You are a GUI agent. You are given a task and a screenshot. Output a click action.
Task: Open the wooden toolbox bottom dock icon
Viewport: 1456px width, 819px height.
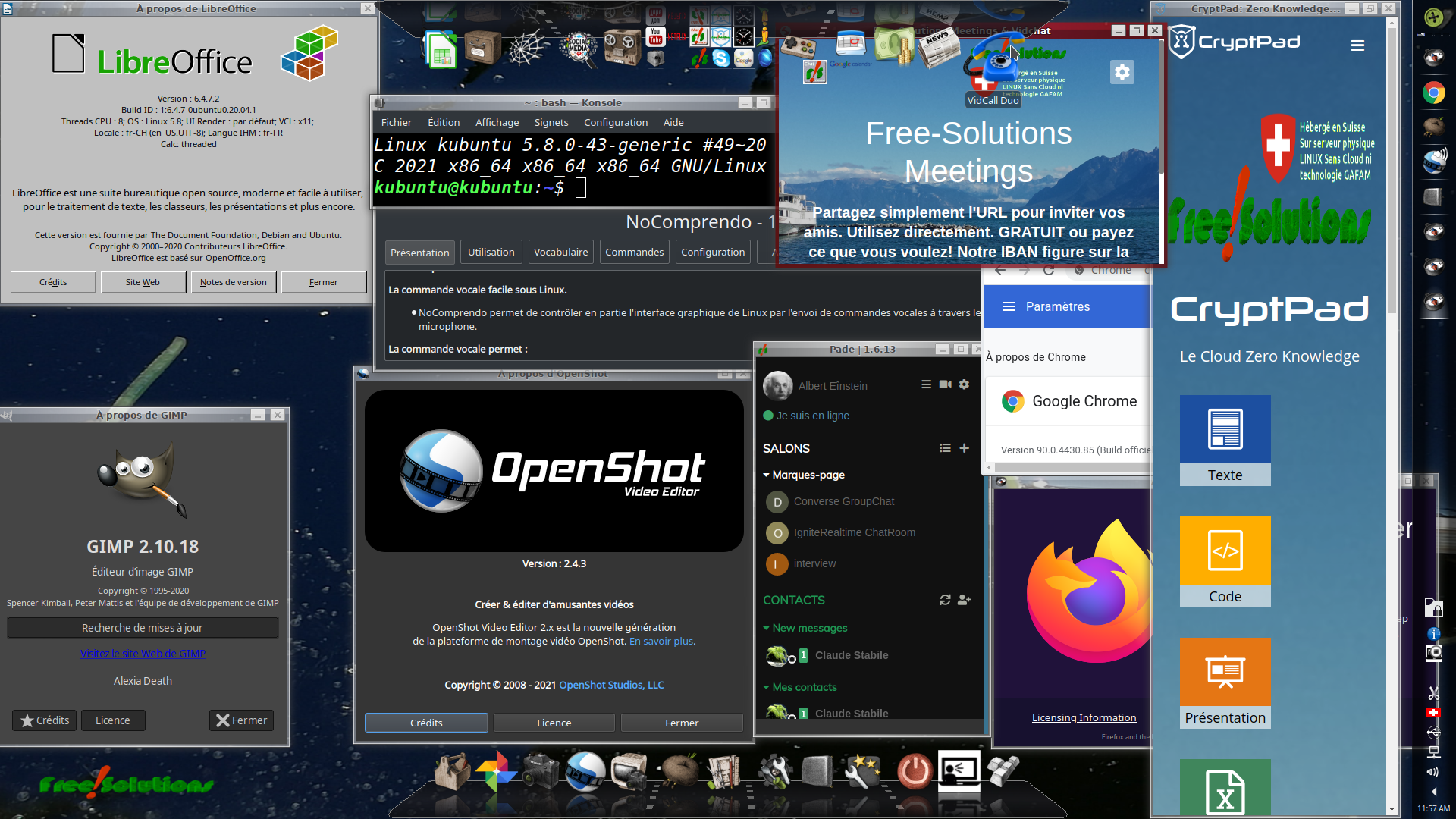[x=453, y=771]
